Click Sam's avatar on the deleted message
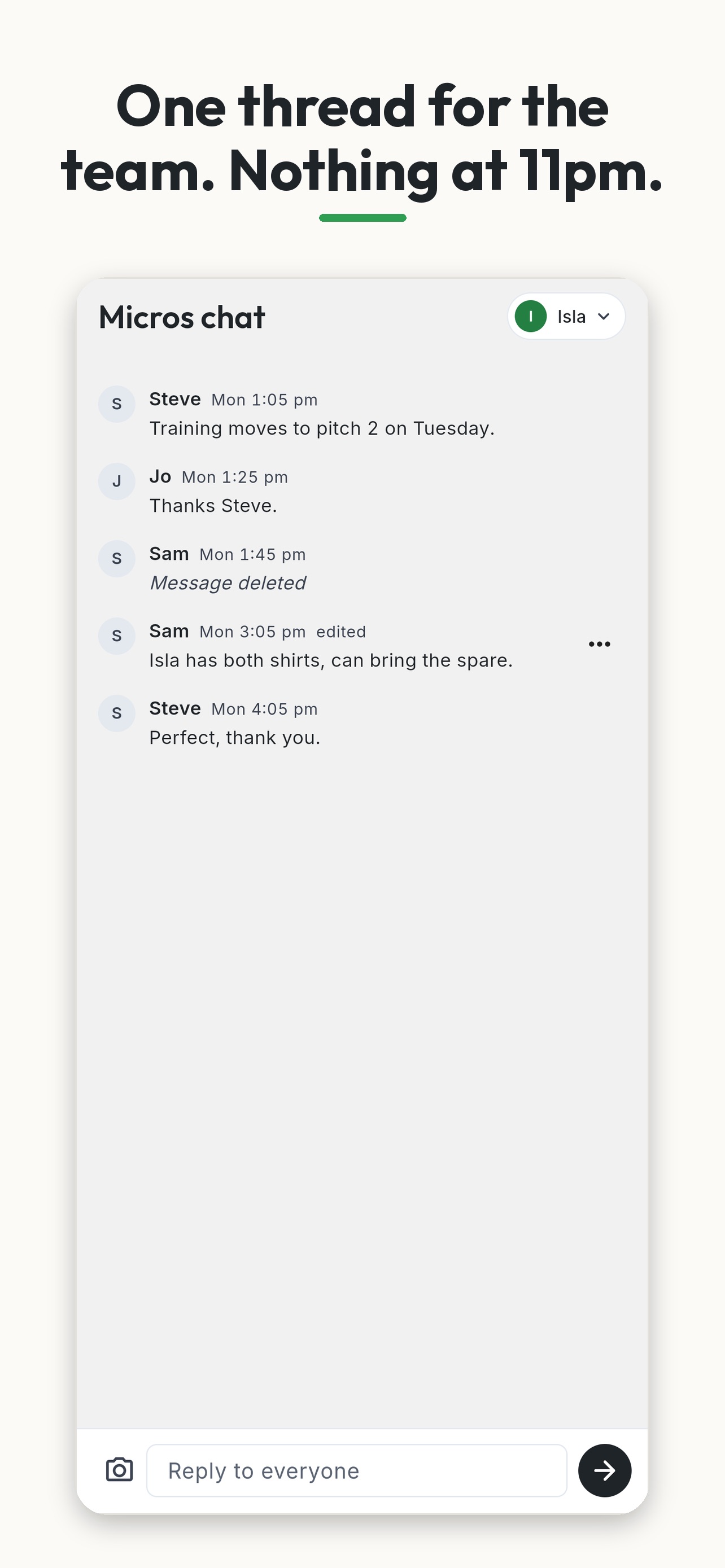The height and width of the screenshot is (1568, 725). pos(117,558)
